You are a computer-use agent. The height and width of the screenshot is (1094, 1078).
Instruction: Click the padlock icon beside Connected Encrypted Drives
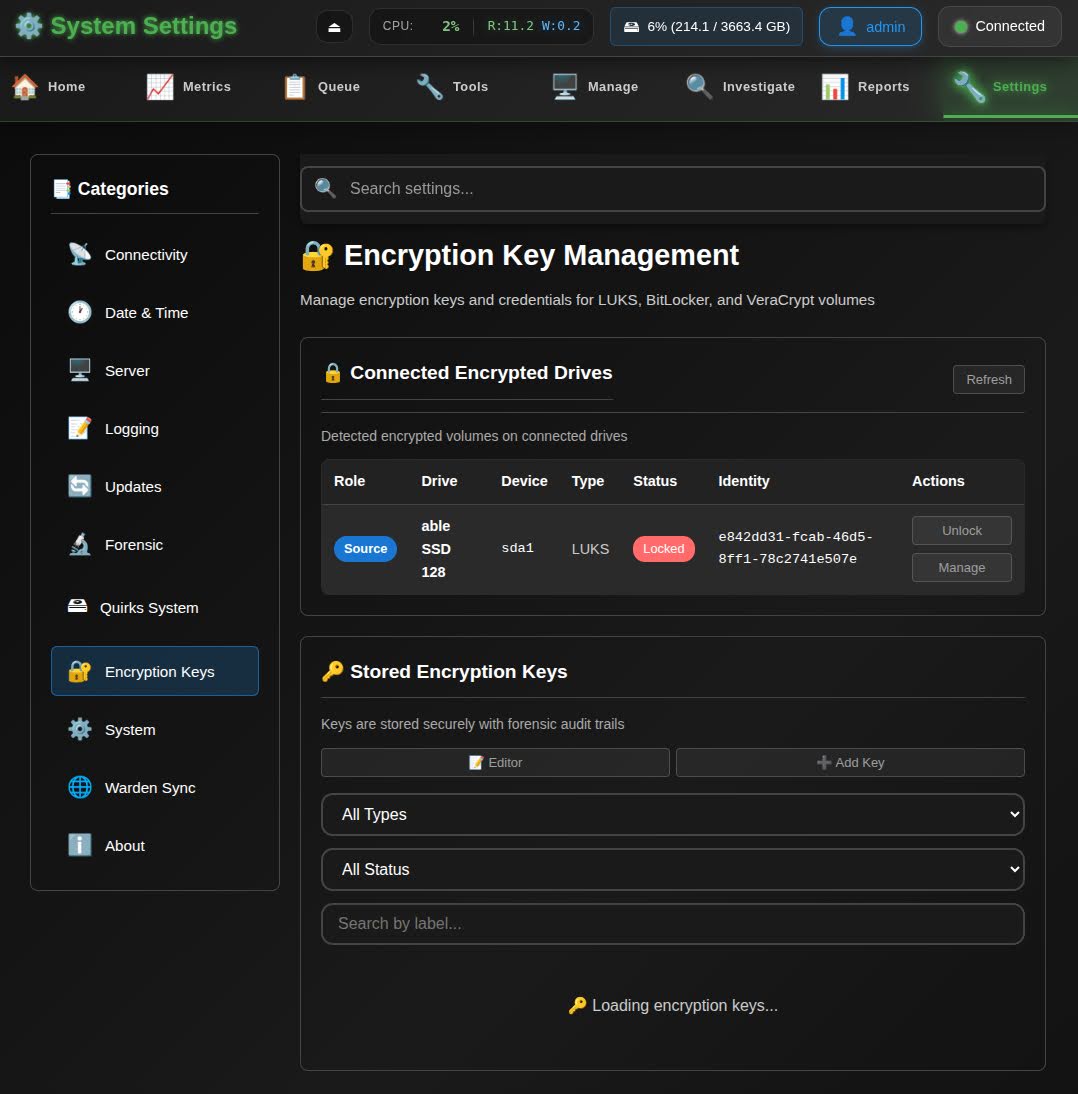tap(333, 373)
